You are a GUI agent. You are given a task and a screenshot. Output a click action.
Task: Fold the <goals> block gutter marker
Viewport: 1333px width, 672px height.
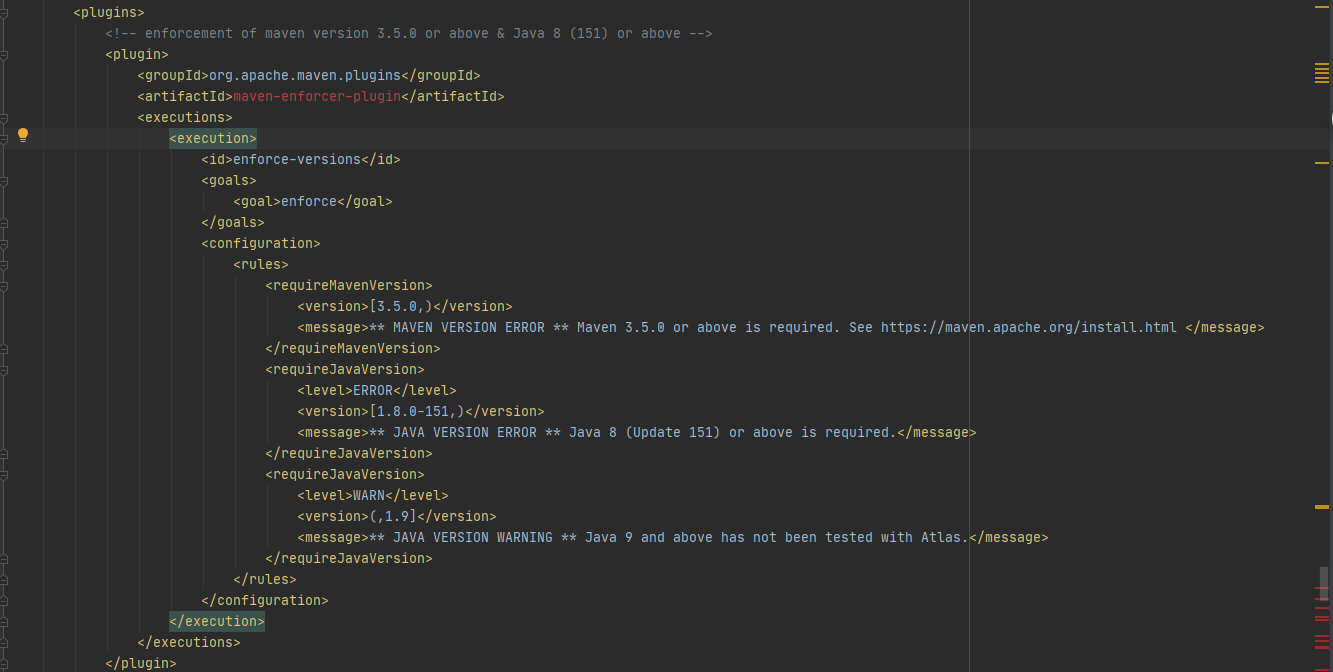click(x=3, y=181)
